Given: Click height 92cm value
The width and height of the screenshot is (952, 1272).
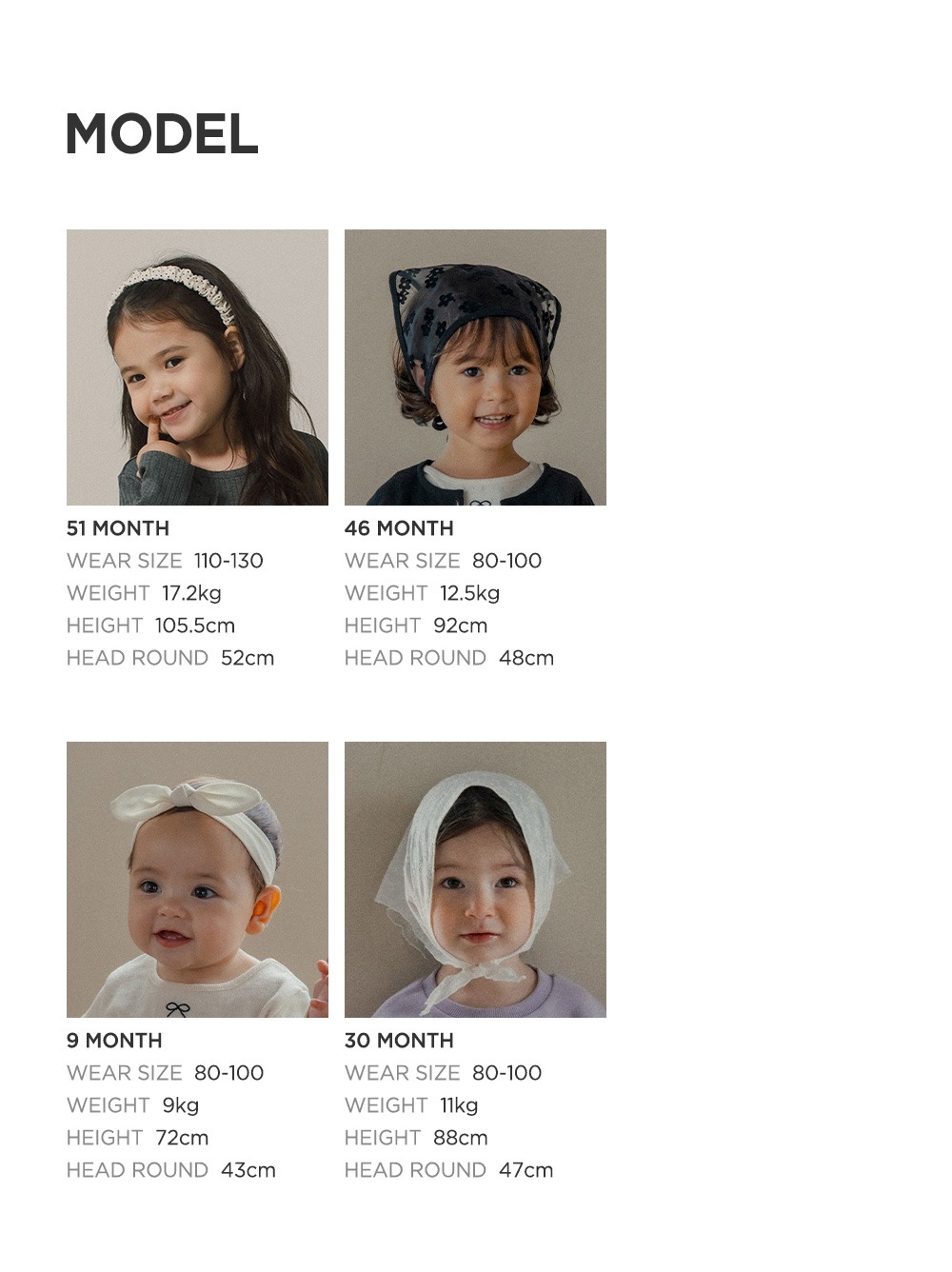Looking at the screenshot, I should pos(460,626).
